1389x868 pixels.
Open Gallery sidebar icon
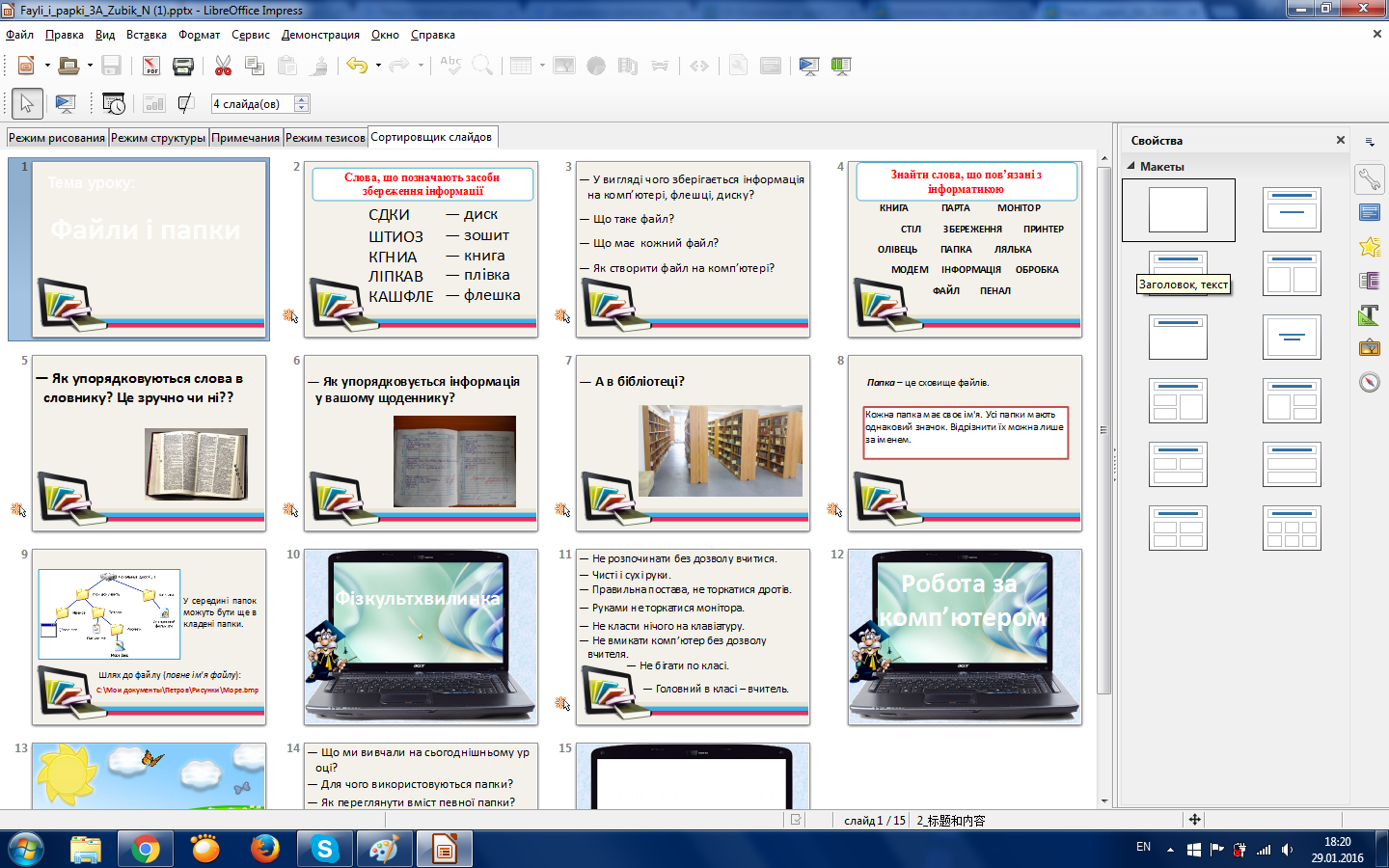point(1370,348)
